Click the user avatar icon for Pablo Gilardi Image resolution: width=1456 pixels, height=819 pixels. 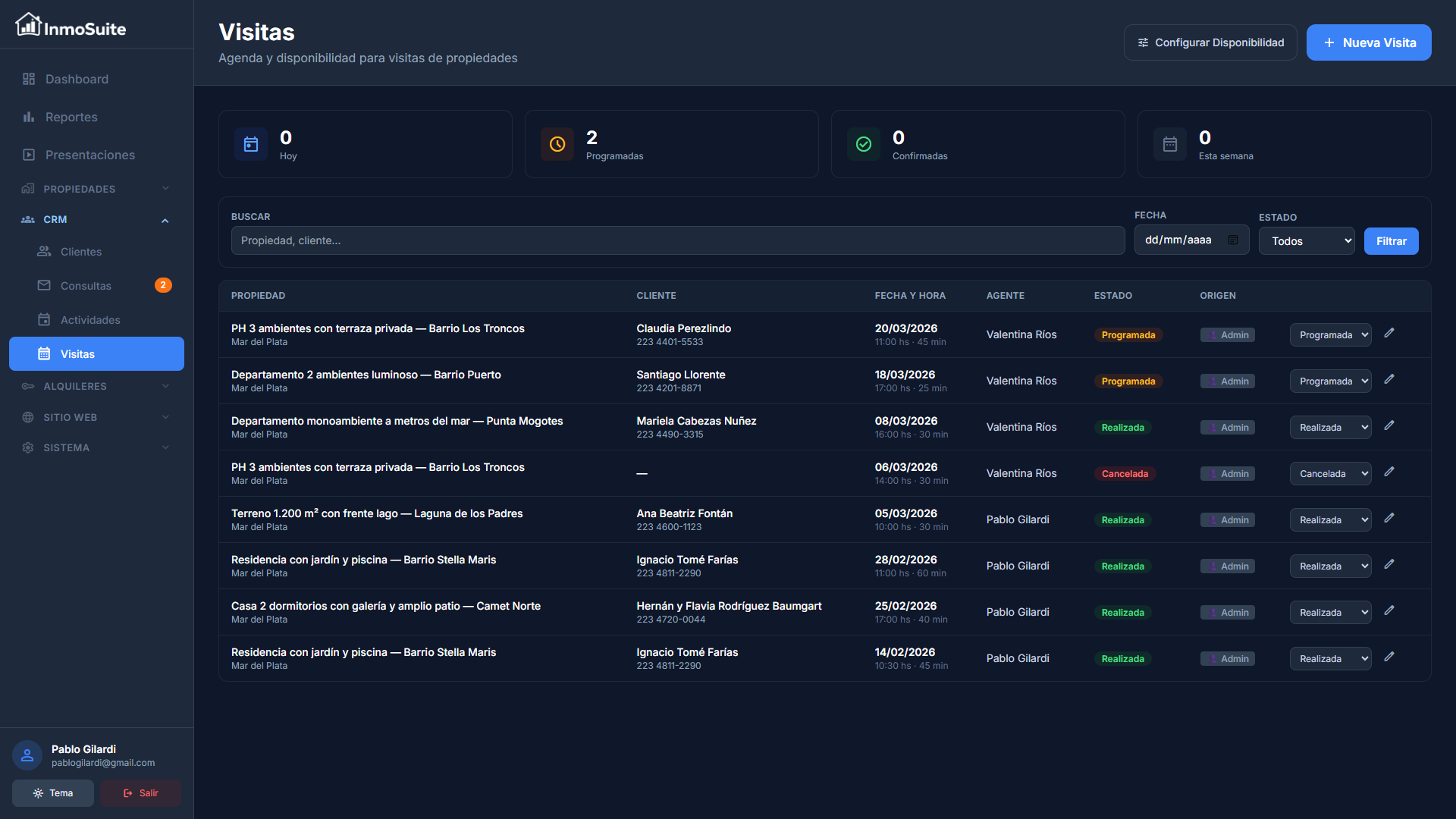27,755
